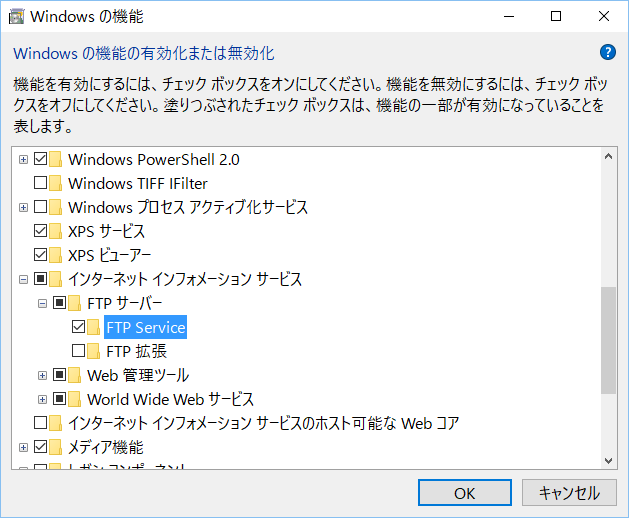Expand World Wide Web サービス node
The height and width of the screenshot is (518, 629).
(x=42, y=400)
